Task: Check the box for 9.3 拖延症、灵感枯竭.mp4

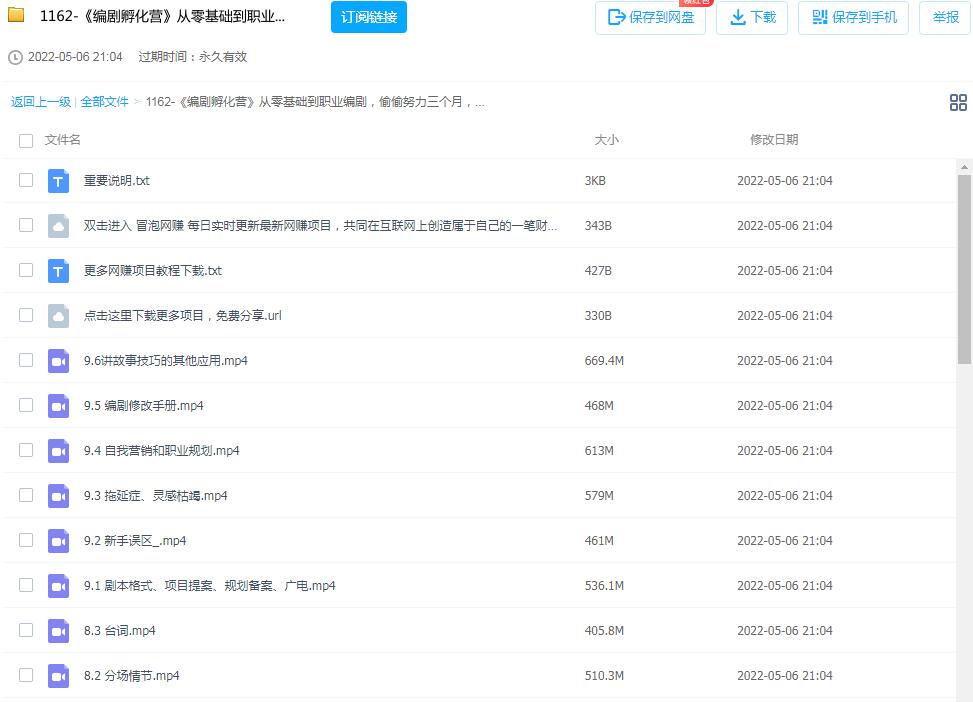Action: 26,495
